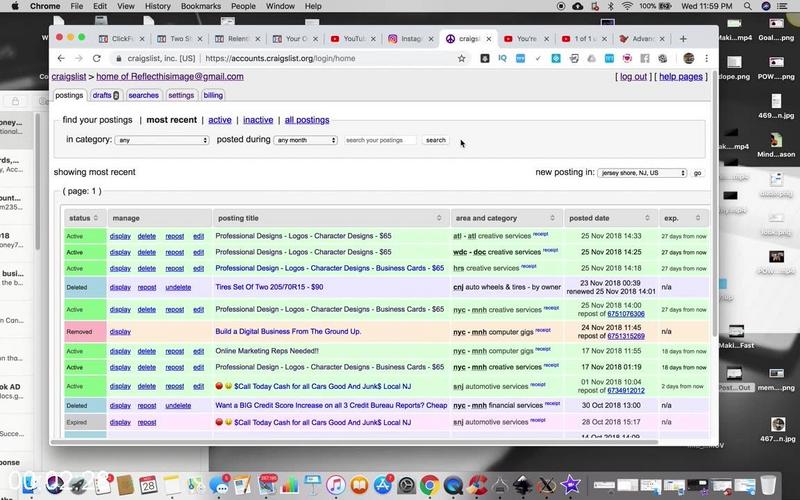800x500 pixels.
Task: Open the People menu
Action: pyautogui.click(x=243, y=6)
